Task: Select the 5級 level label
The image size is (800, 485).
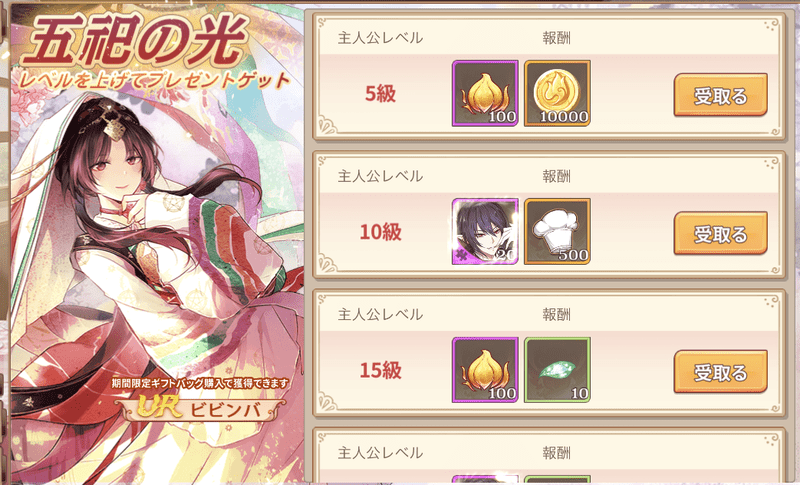Action: 381,94
